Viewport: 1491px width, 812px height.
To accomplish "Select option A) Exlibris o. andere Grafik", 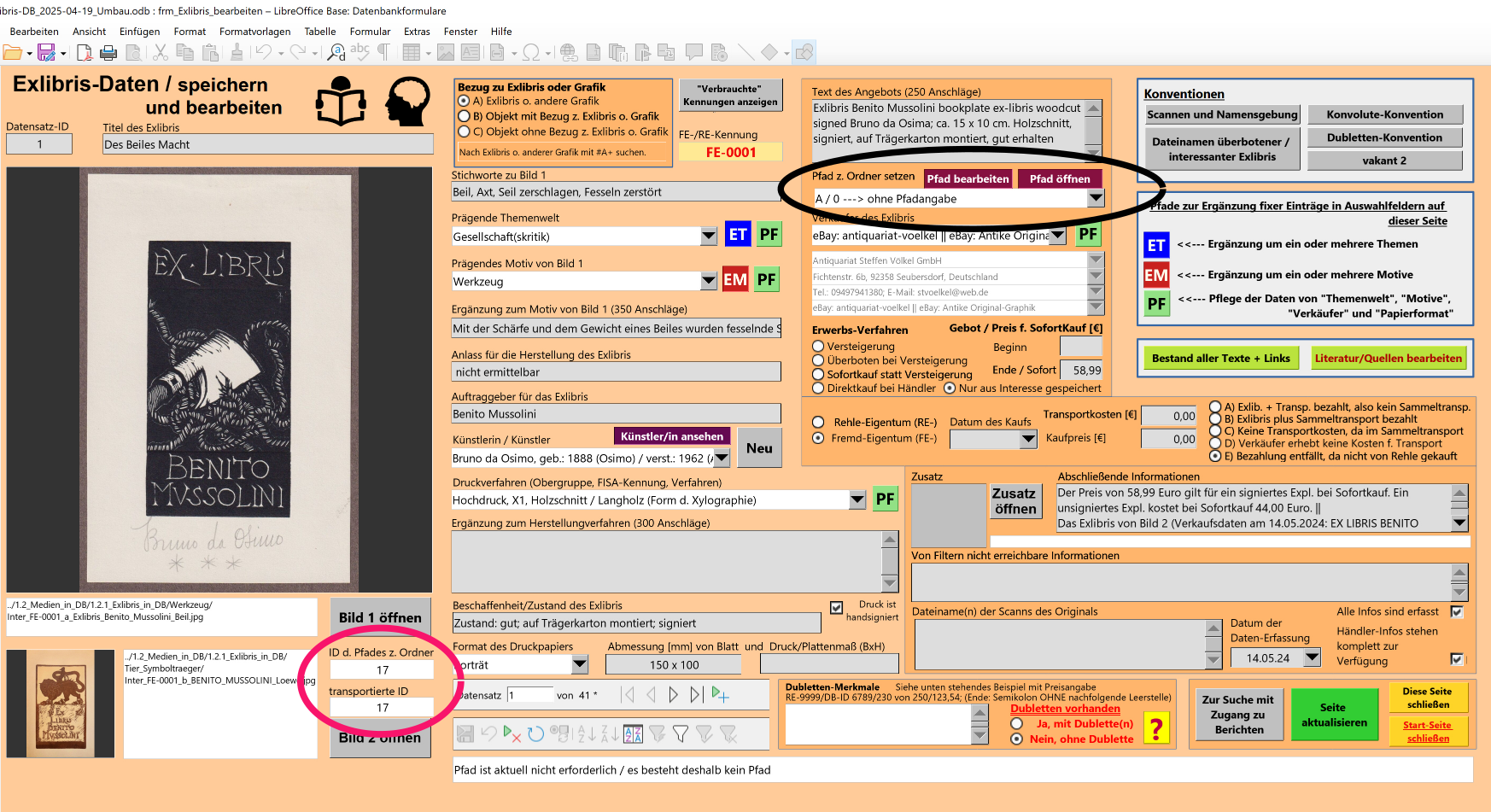I will pos(465,101).
